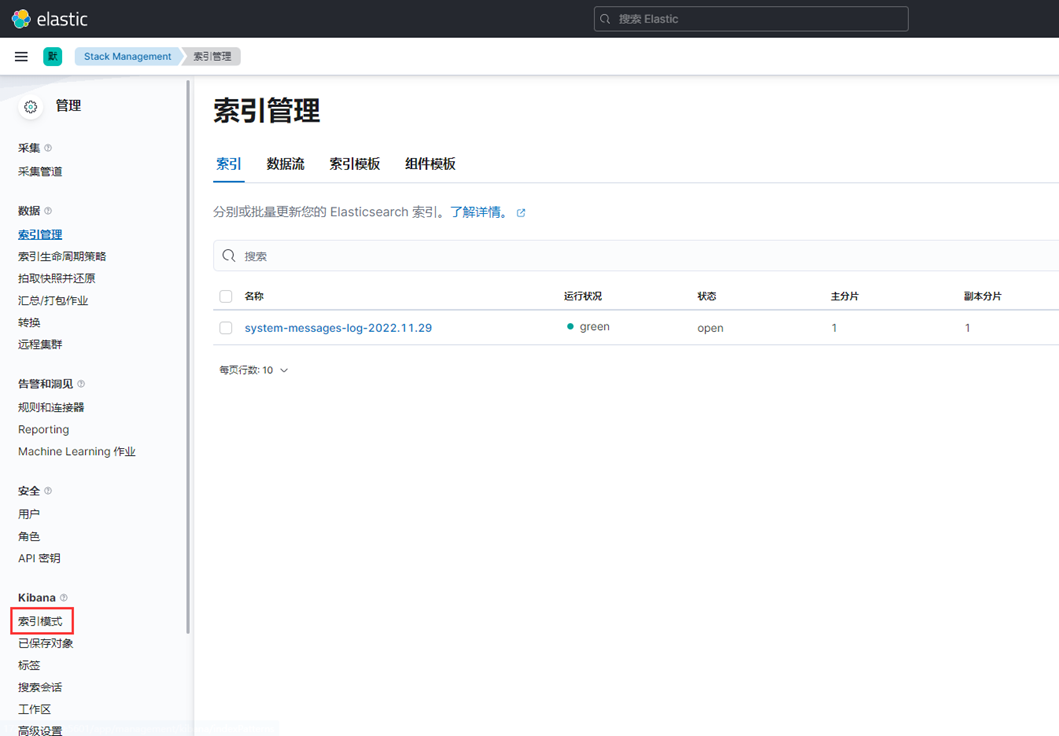Image resolution: width=1059 pixels, height=736 pixels.
Task: Click help icon next to 采集 heading
Action: pos(48,148)
